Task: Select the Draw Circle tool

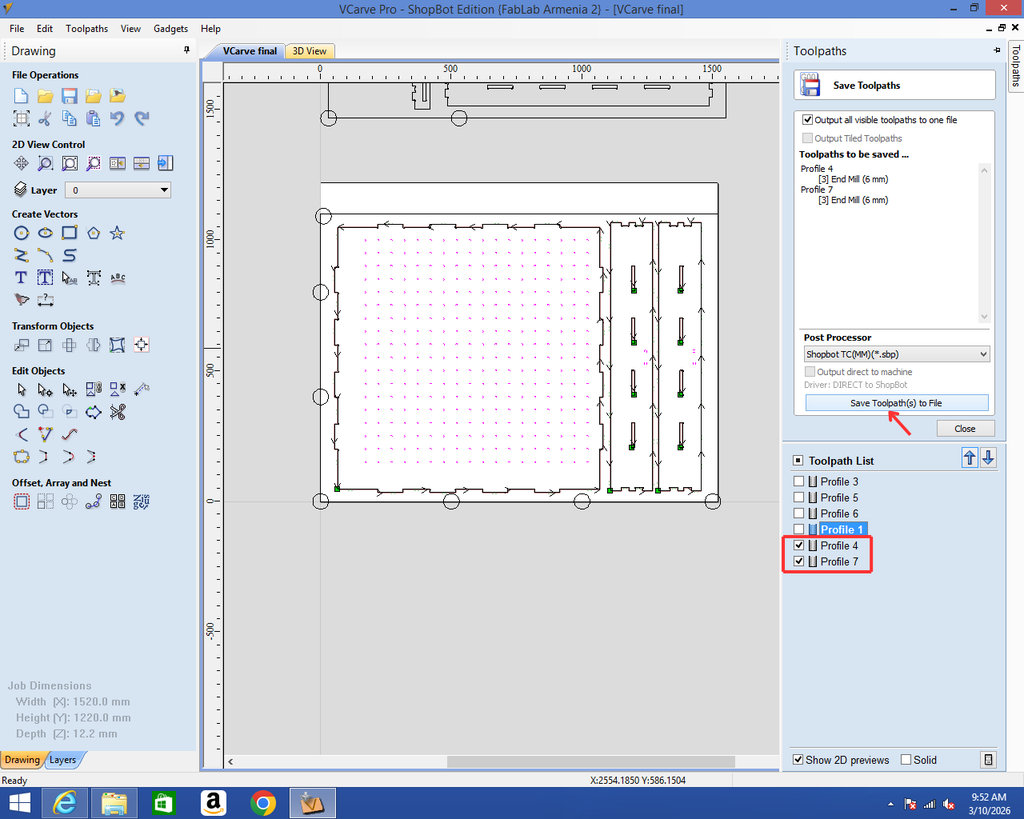Action: 21,233
